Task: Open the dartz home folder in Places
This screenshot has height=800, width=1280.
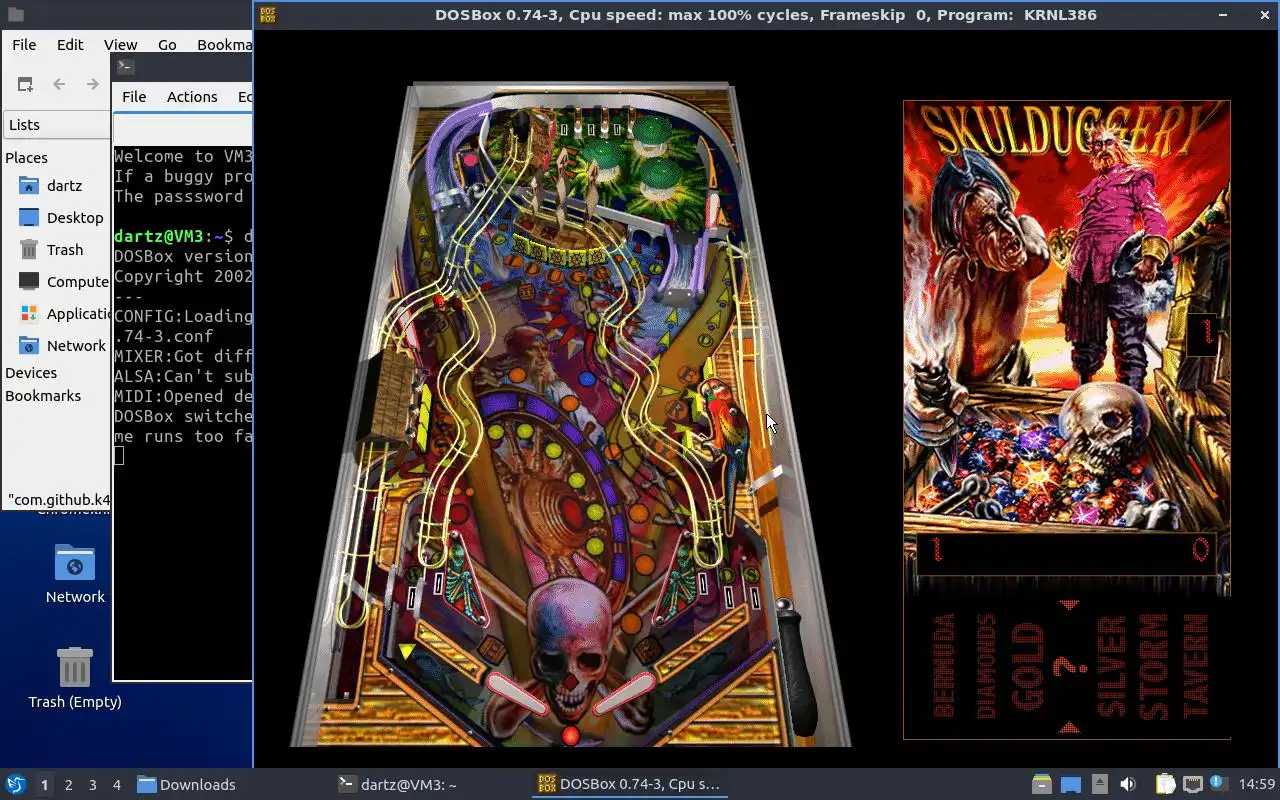Action: pos(56,186)
